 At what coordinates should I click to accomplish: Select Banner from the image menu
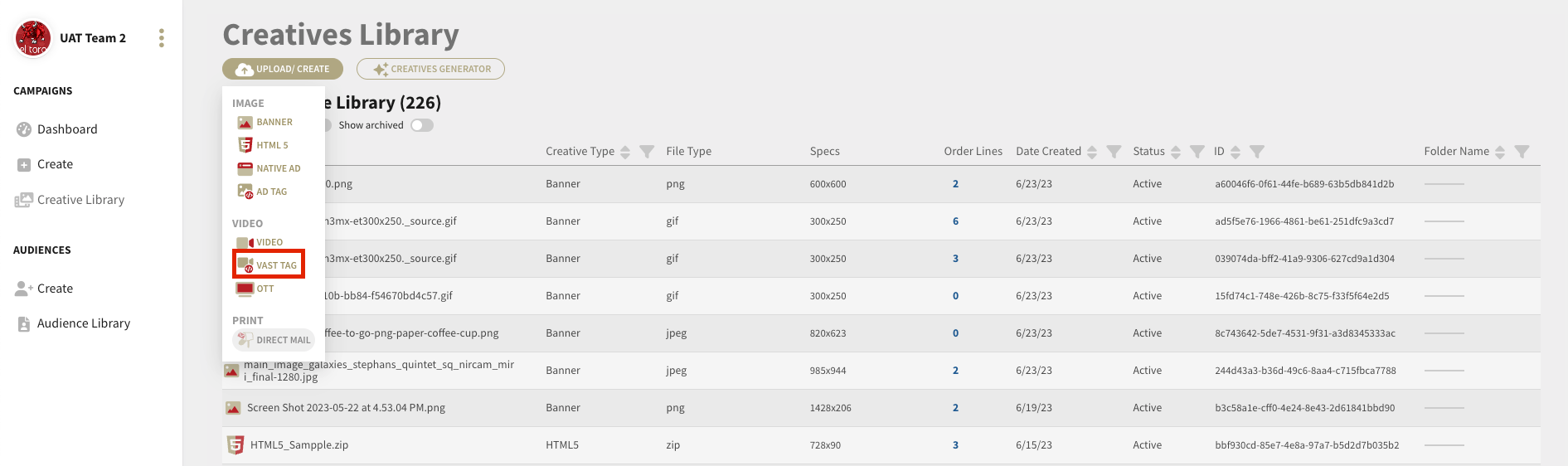274,122
